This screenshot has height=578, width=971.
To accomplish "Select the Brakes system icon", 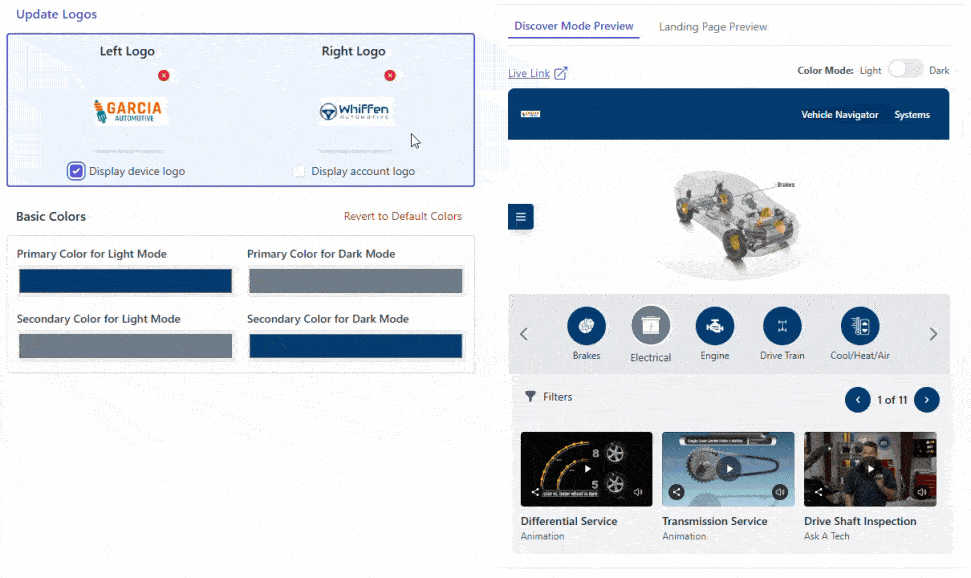I will [586, 326].
